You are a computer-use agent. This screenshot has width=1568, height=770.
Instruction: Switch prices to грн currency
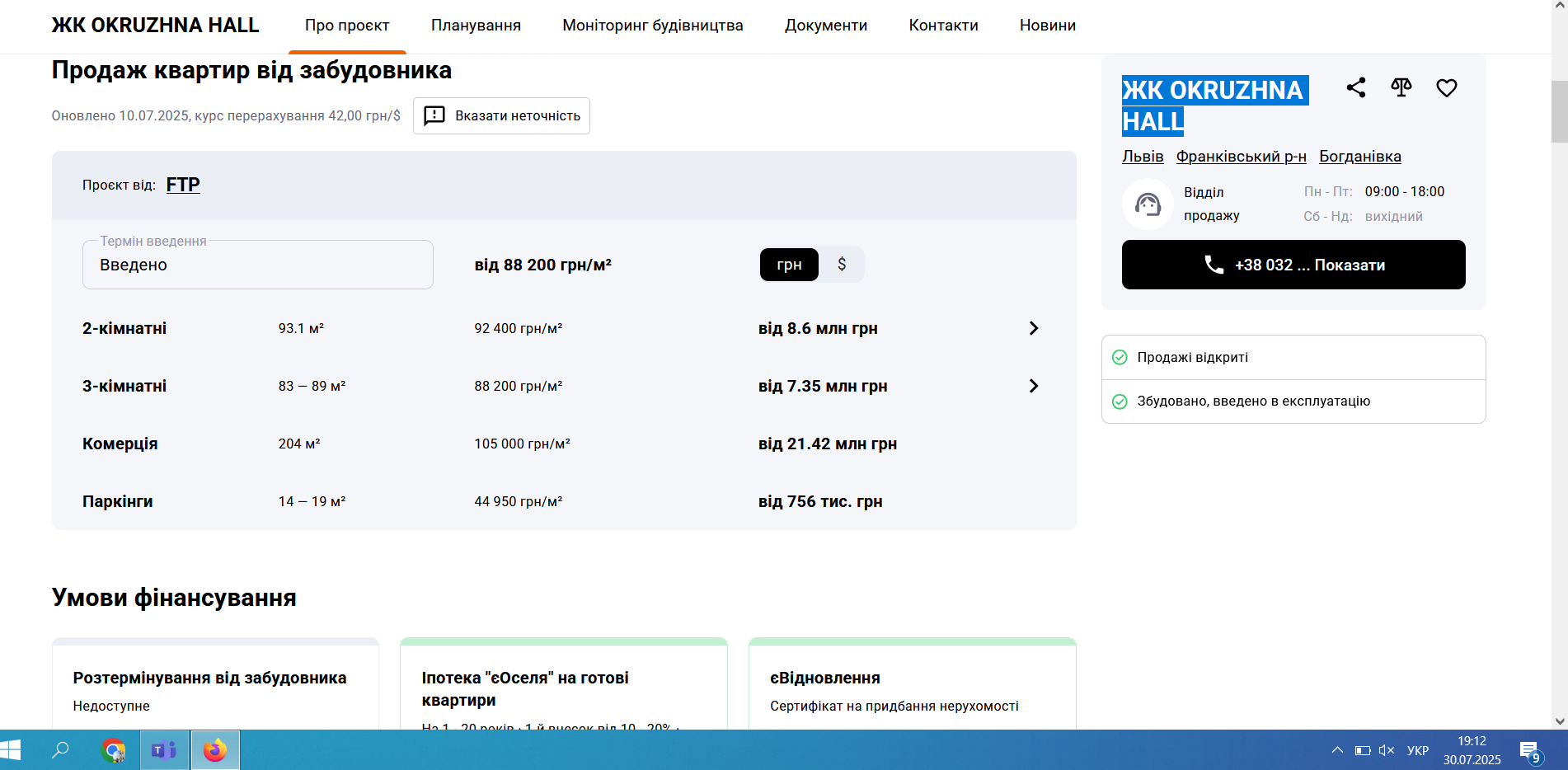pyautogui.click(x=789, y=265)
